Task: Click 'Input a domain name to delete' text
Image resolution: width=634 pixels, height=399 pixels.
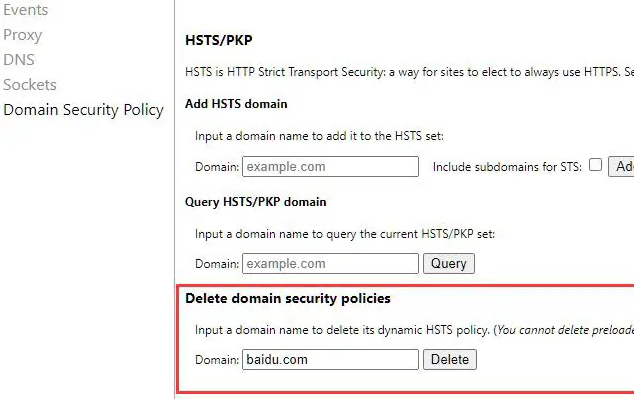Action: pos(414,330)
